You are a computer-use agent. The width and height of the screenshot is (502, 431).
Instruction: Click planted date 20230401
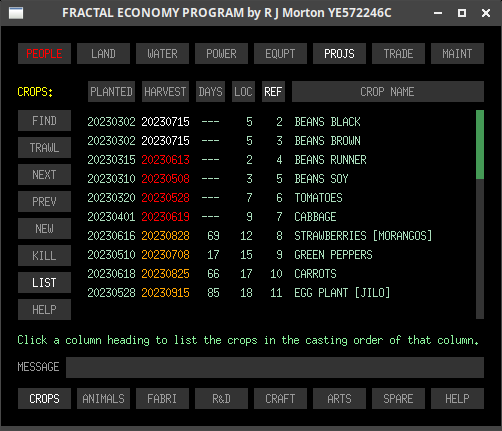click(x=111, y=217)
